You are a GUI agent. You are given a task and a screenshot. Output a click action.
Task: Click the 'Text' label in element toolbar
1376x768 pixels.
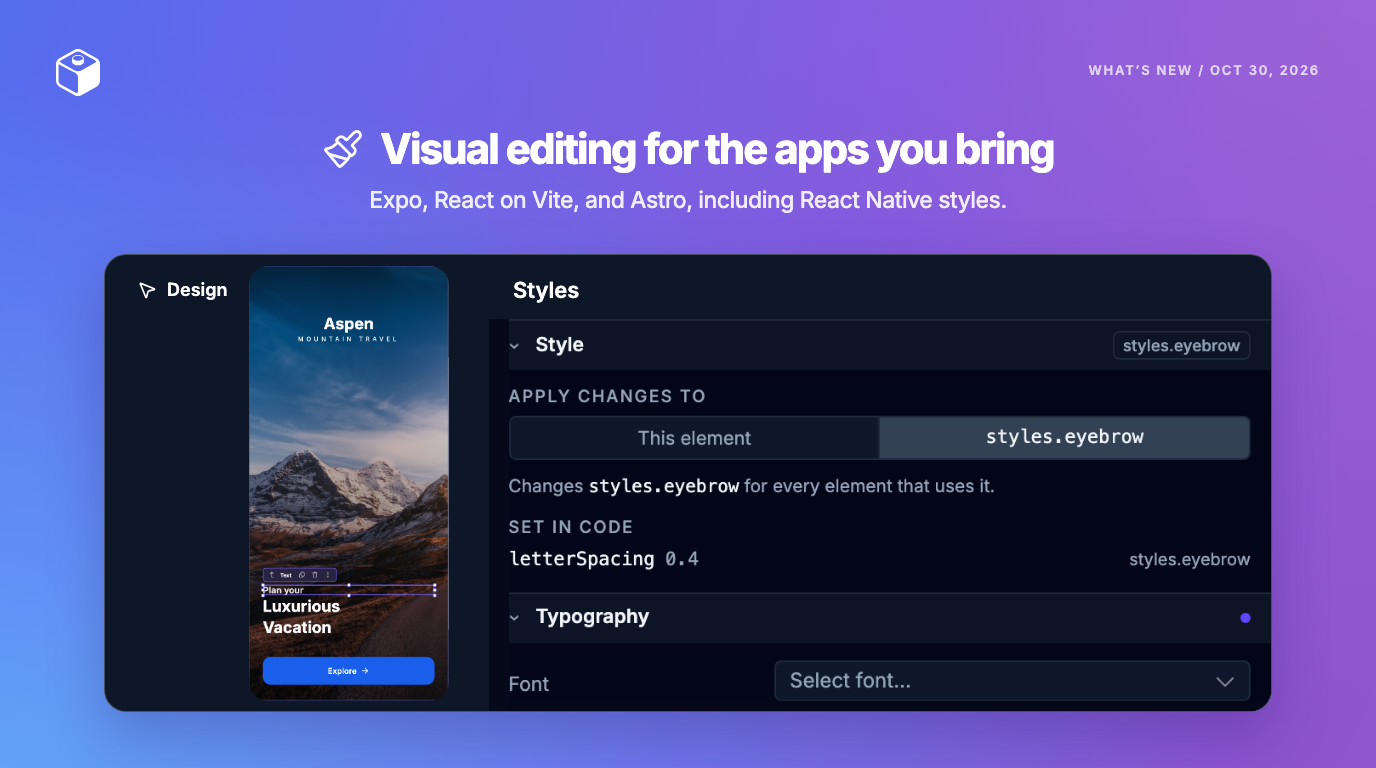pos(286,575)
